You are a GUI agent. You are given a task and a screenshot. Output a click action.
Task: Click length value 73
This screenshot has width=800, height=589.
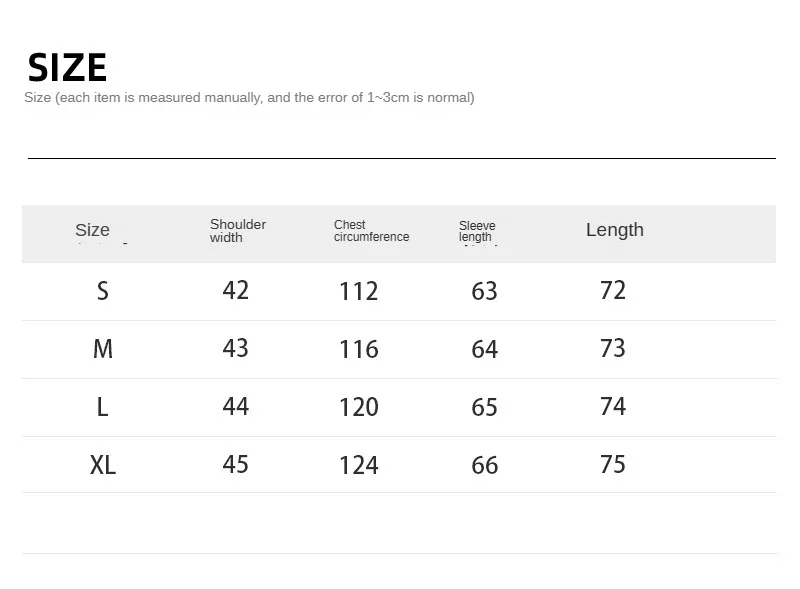612,349
